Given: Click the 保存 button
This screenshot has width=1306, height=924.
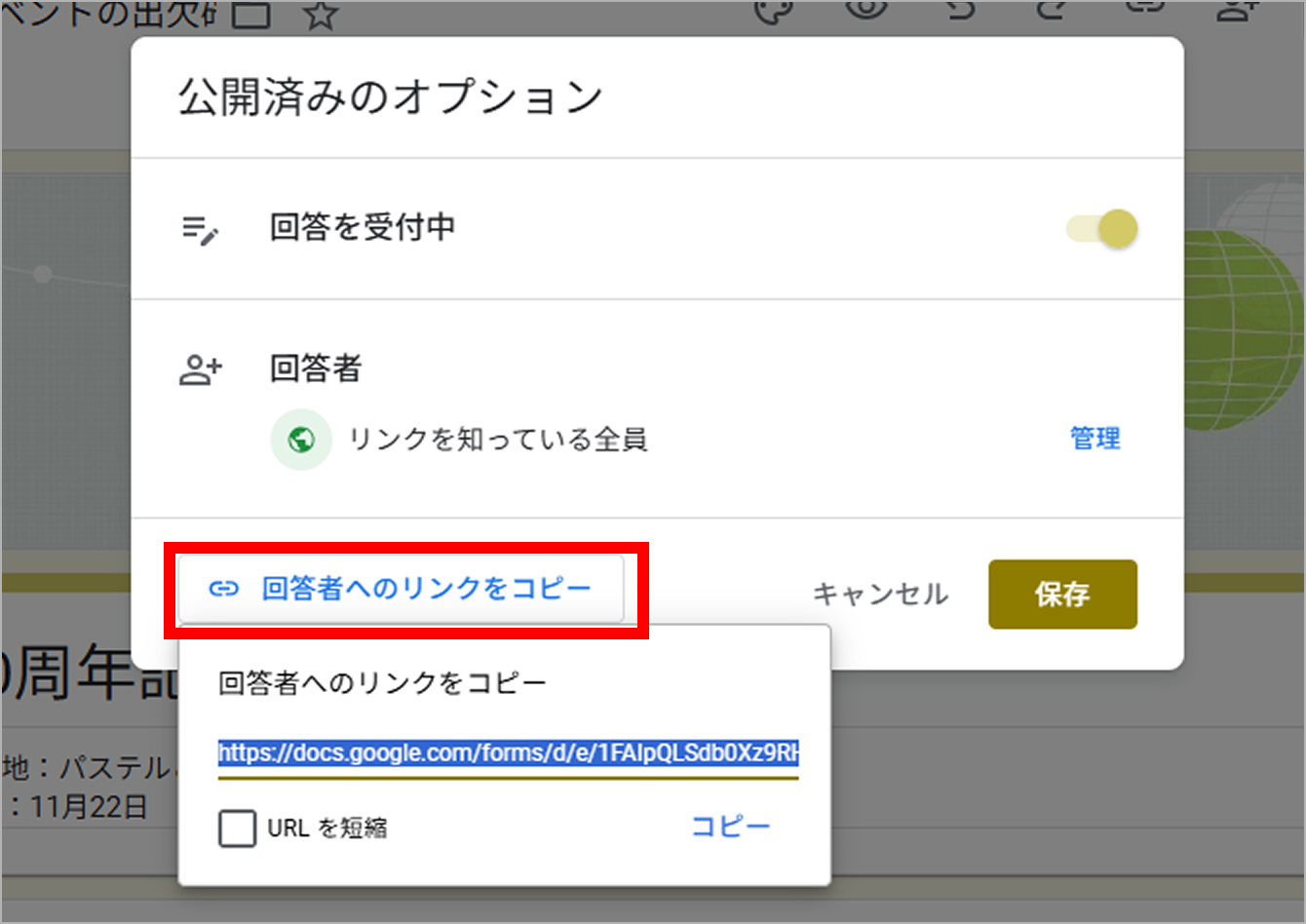Looking at the screenshot, I should (1062, 594).
